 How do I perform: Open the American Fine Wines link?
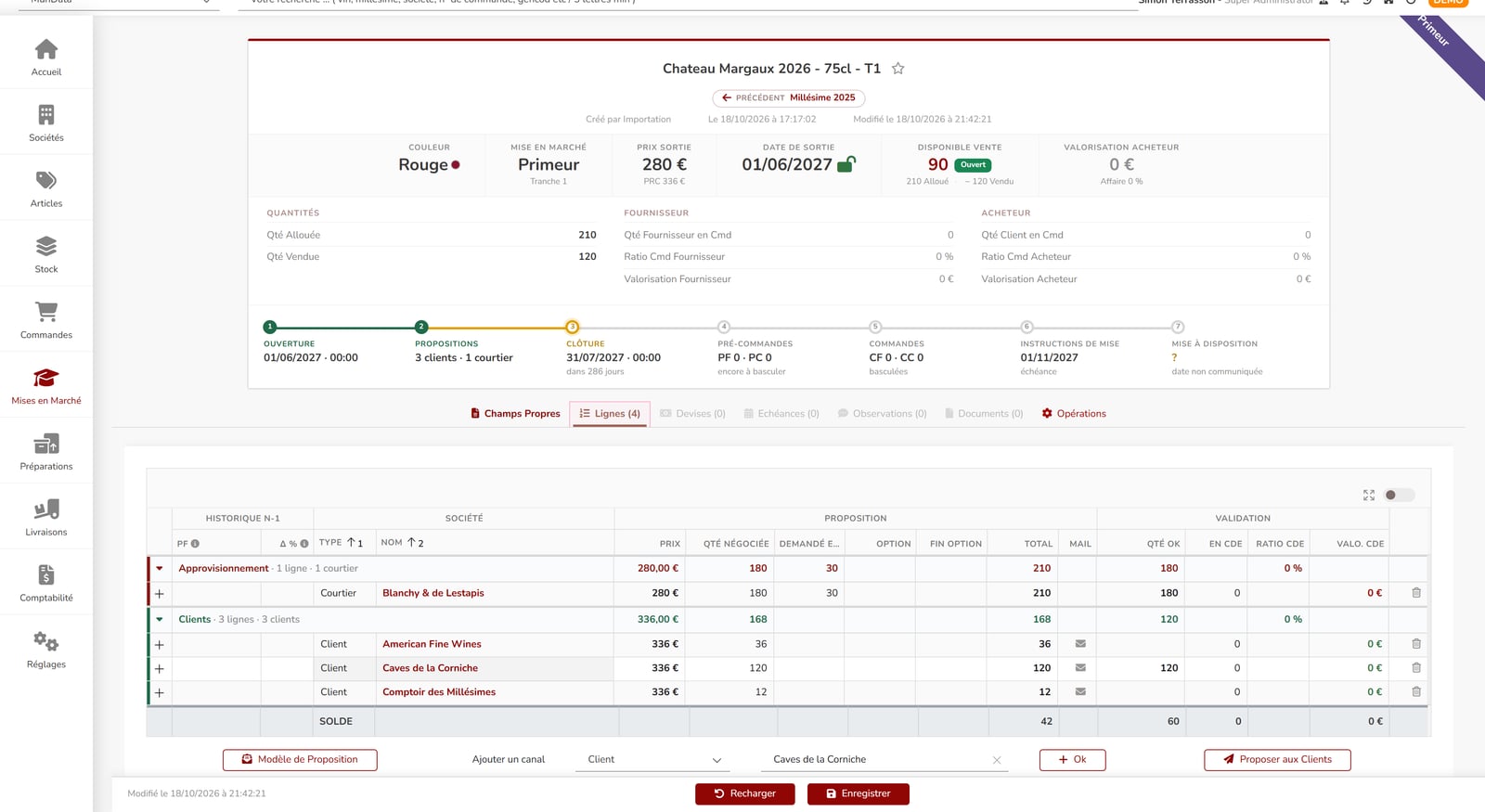tap(432, 644)
